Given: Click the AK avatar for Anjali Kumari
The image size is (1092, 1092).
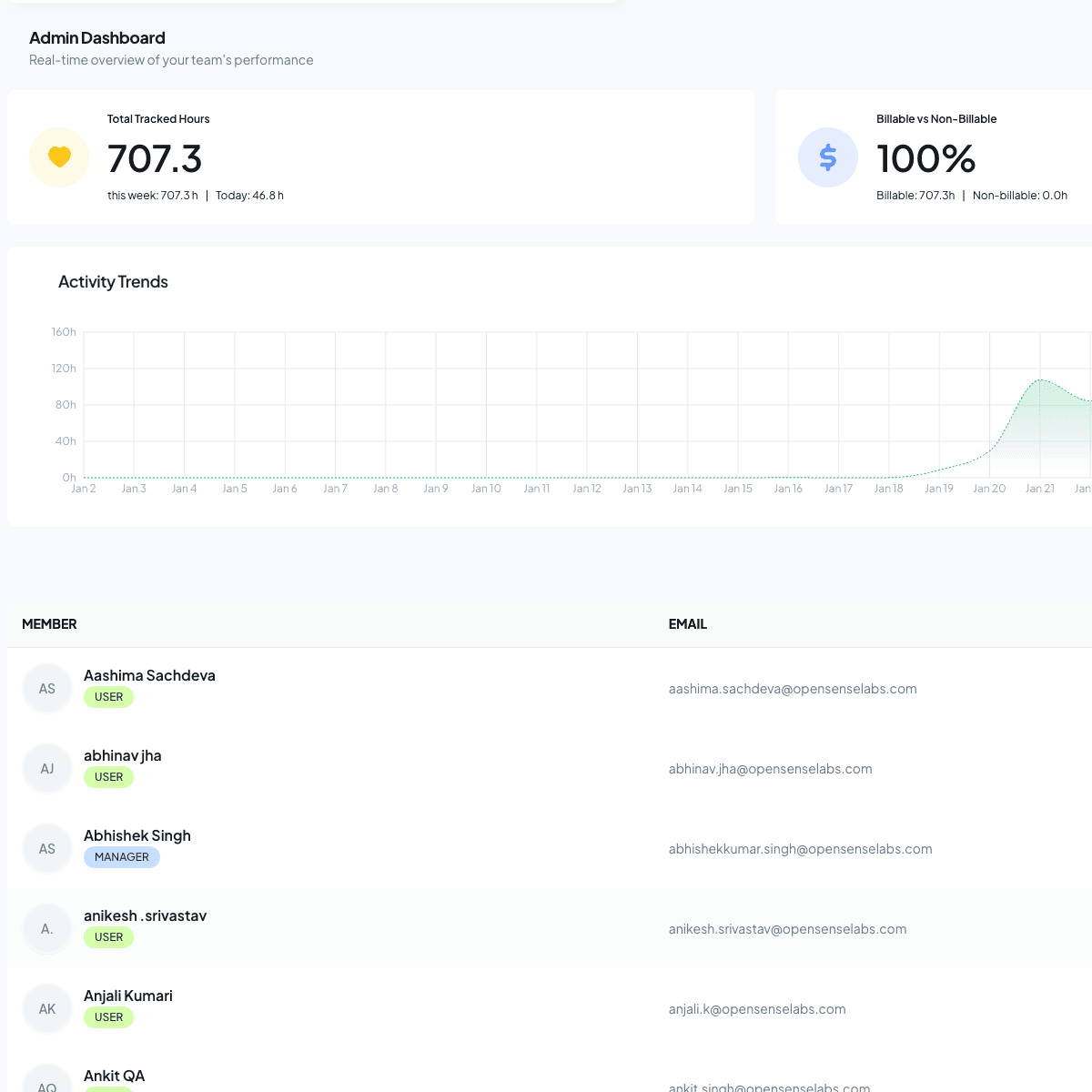Looking at the screenshot, I should pos(47,1009).
